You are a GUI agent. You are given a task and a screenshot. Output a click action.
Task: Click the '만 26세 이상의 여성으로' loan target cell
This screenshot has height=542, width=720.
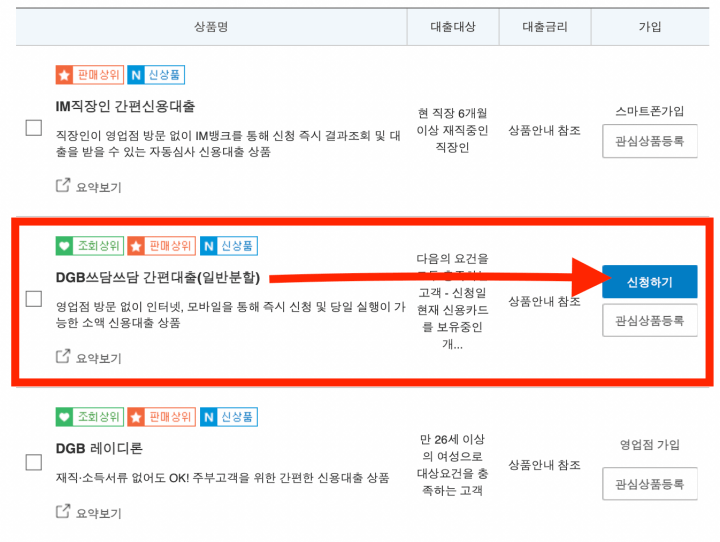point(452,465)
